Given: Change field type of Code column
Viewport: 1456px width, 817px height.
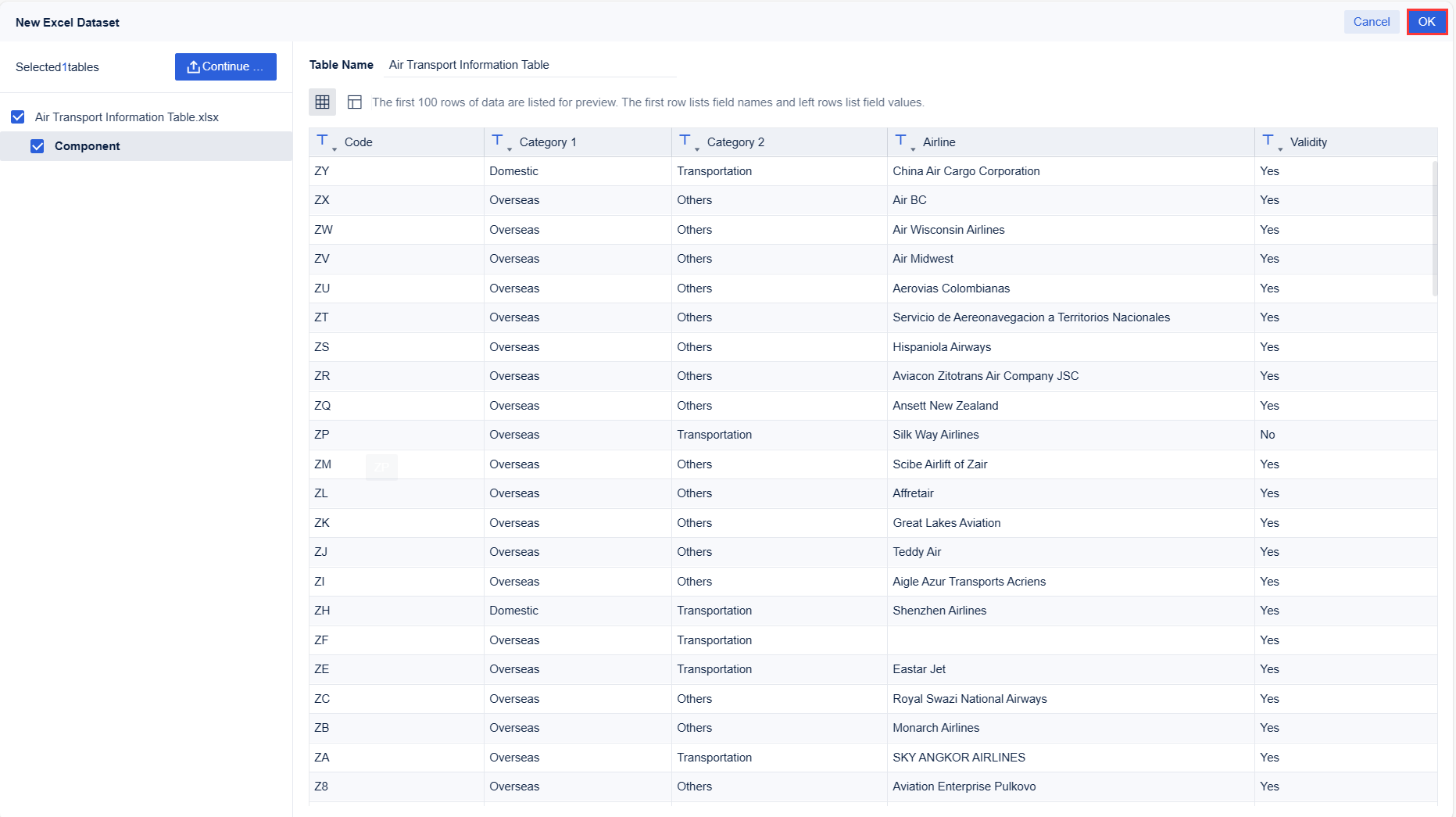Looking at the screenshot, I should 325,142.
